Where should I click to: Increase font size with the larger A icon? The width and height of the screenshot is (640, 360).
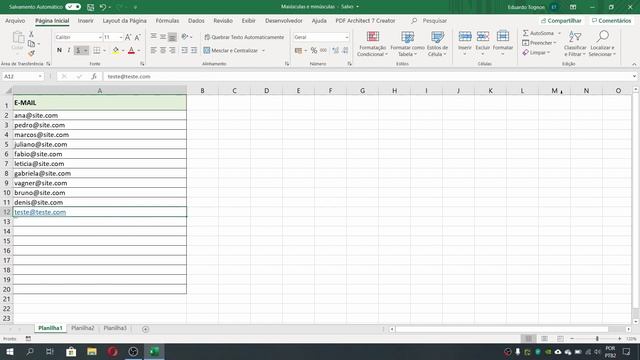click(x=128, y=37)
